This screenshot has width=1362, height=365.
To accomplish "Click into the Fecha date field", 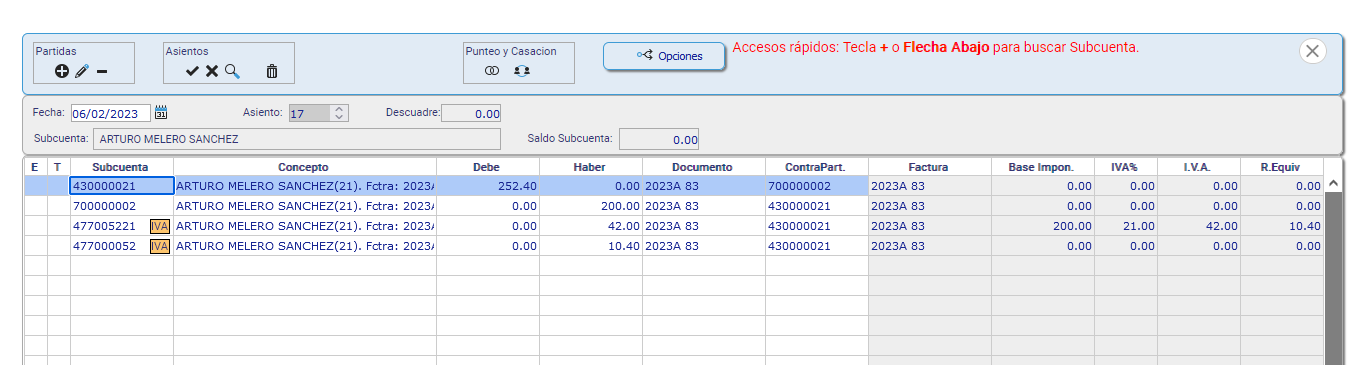I will (x=110, y=113).
